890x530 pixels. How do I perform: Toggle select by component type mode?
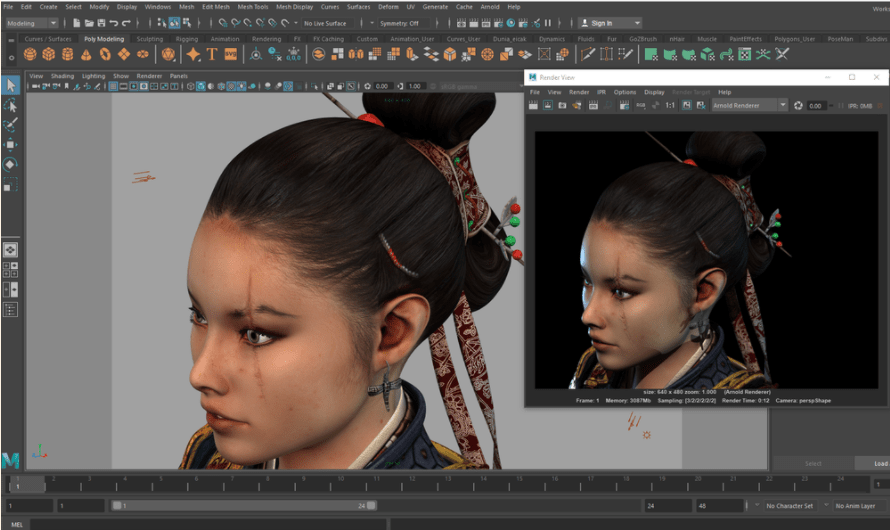(187, 23)
